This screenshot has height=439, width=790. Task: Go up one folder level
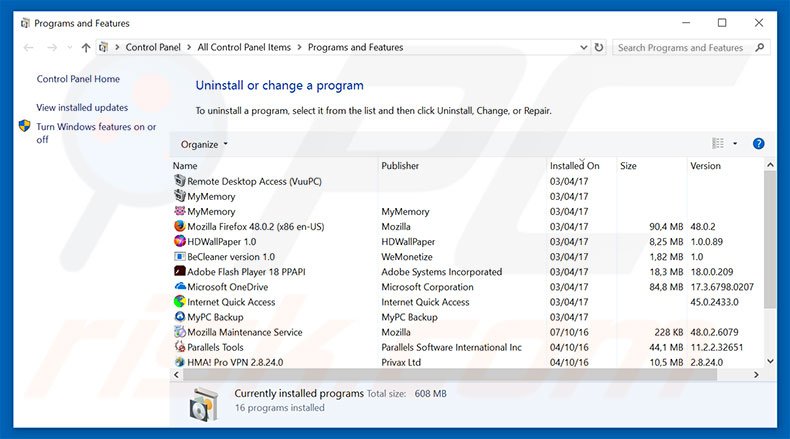[86, 47]
